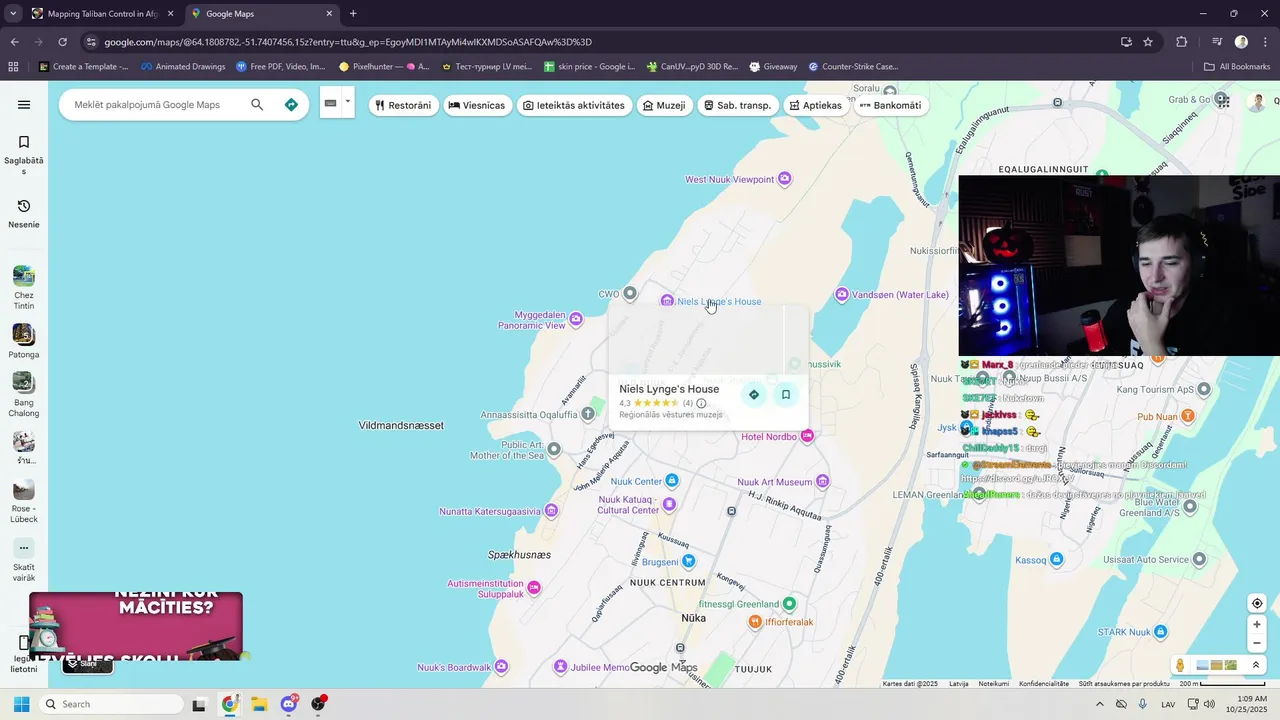Click Brugseni store marker
Screen dimensions: 1280x720
click(688, 562)
